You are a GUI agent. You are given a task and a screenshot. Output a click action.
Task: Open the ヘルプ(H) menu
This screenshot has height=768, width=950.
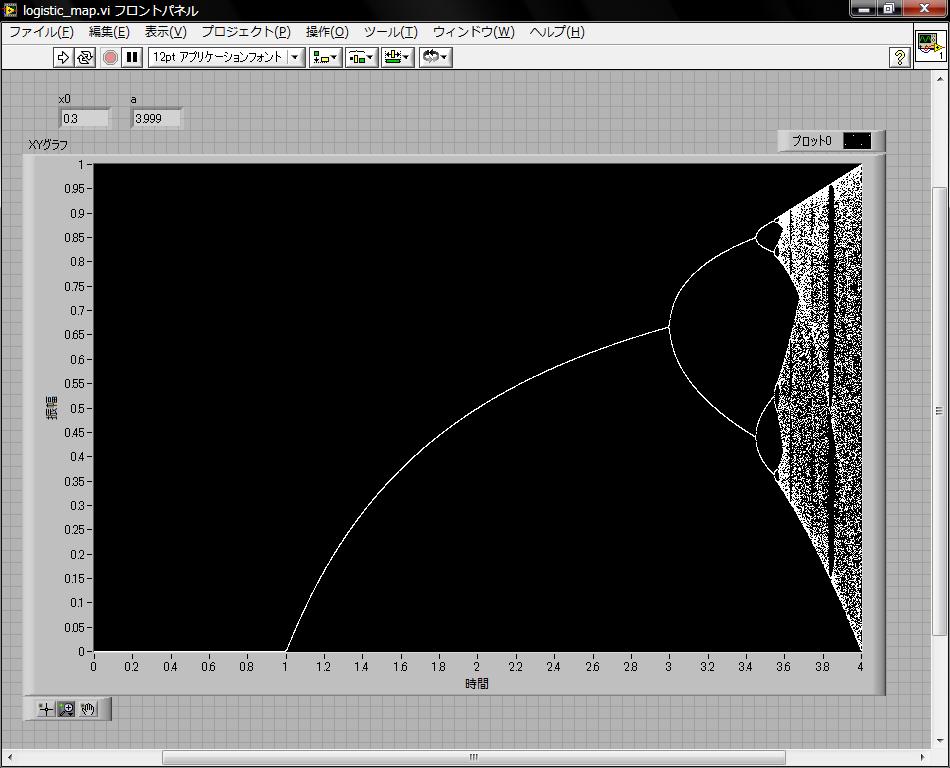(x=557, y=32)
